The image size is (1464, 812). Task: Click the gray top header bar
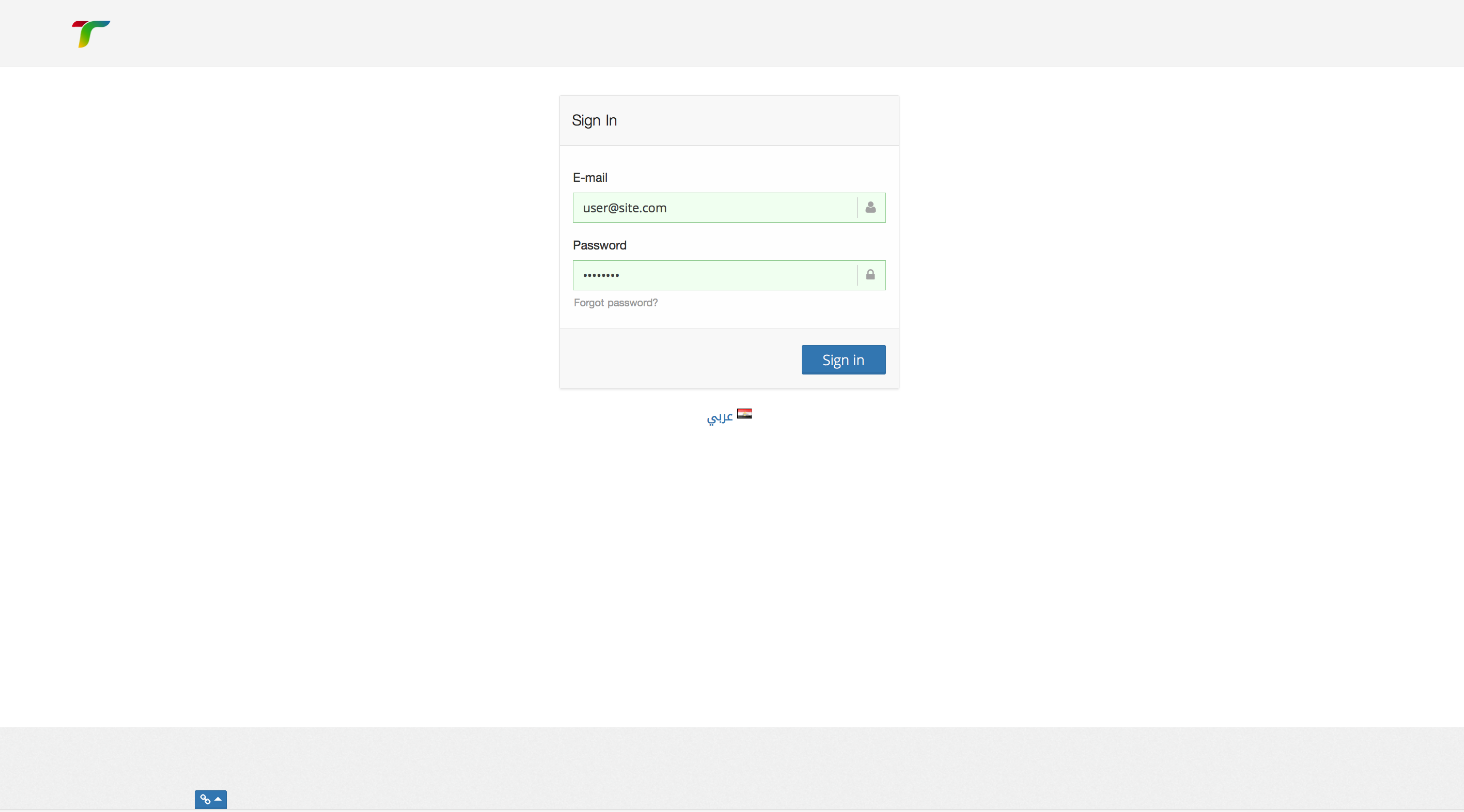click(x=732, y=33)
